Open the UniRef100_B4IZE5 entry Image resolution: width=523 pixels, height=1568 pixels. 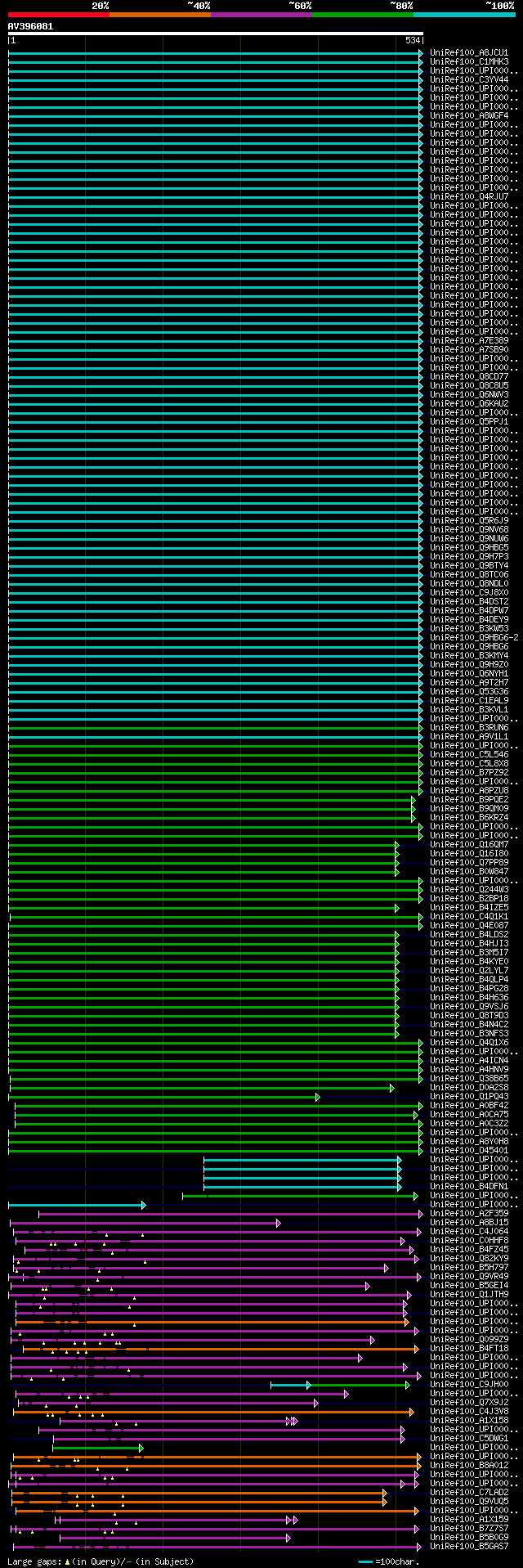(469, 907)
